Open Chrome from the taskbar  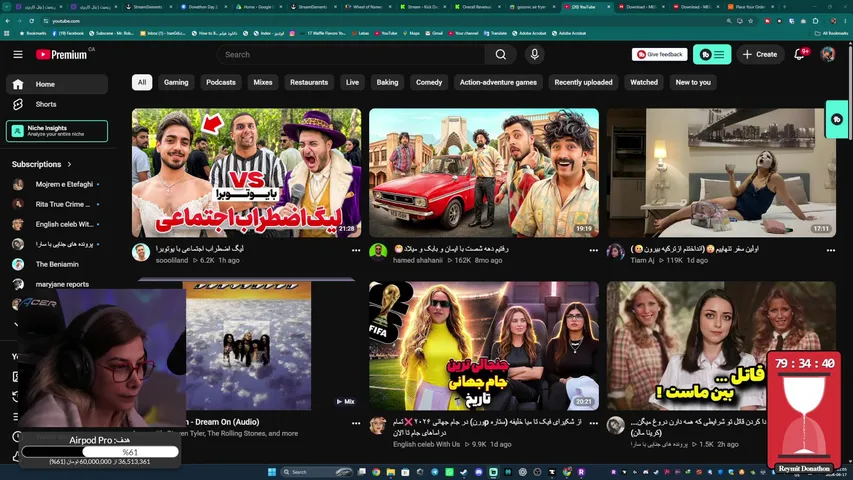pyautogui.click(x=376, y=472)
